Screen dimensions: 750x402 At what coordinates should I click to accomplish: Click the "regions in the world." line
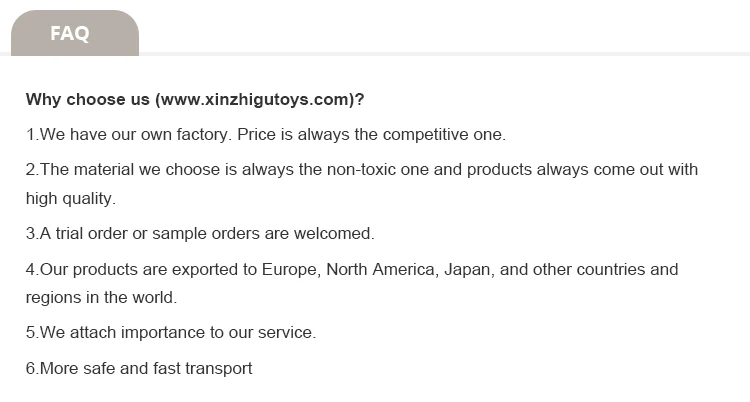[x=101, y=298]
